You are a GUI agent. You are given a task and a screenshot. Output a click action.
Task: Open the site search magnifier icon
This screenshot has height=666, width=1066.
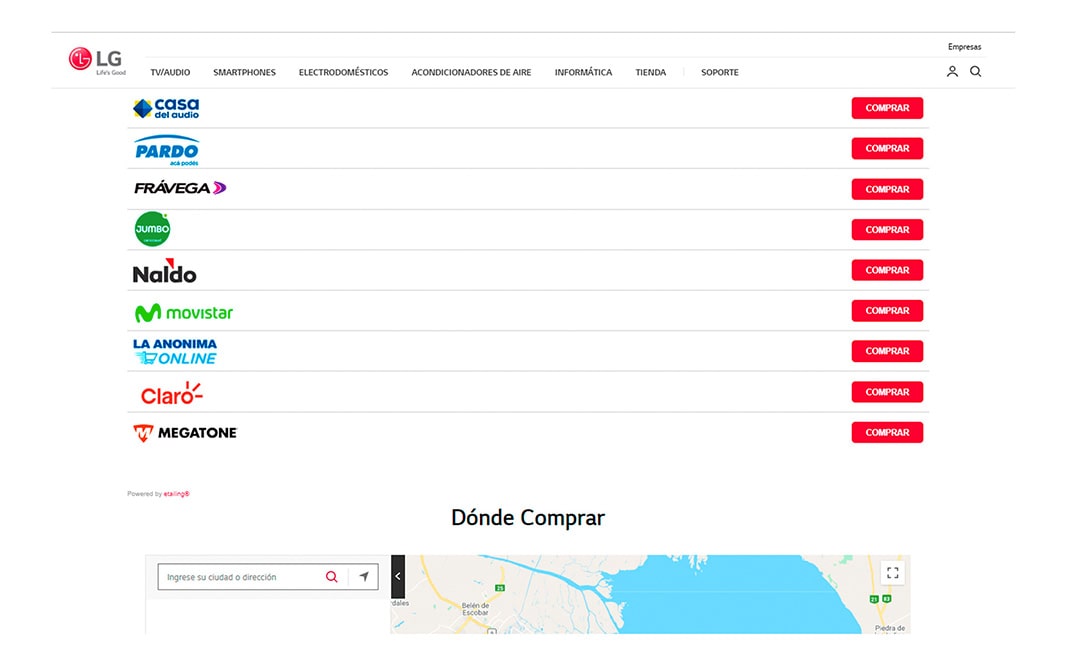click(x=976, y=71)
